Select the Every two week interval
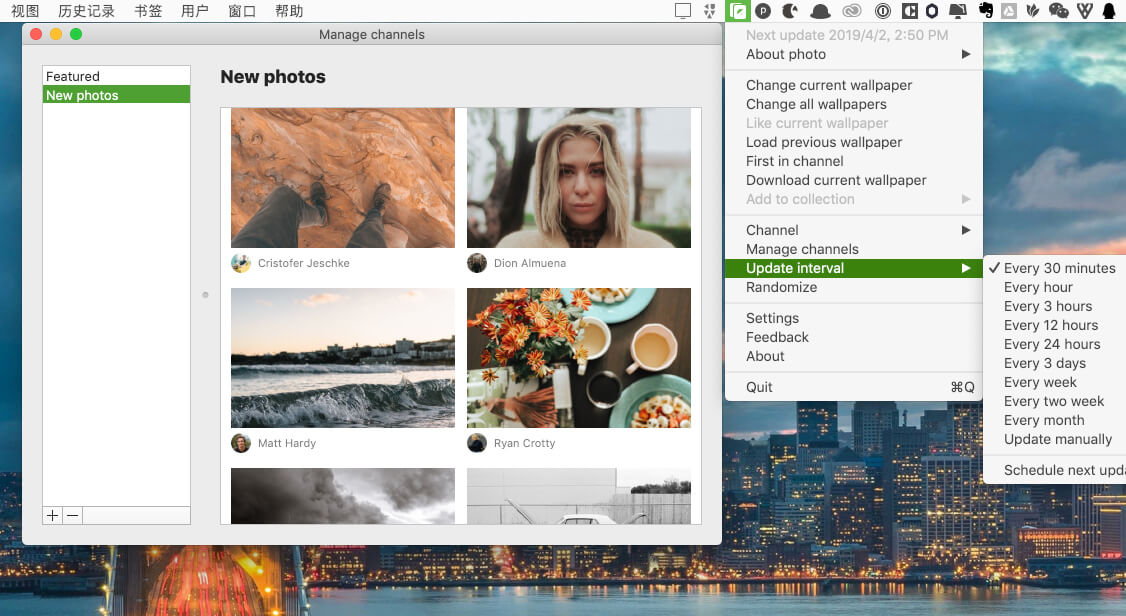Image resolution: width=1126 pixels, height=616 pixels. coord(1054,401)
